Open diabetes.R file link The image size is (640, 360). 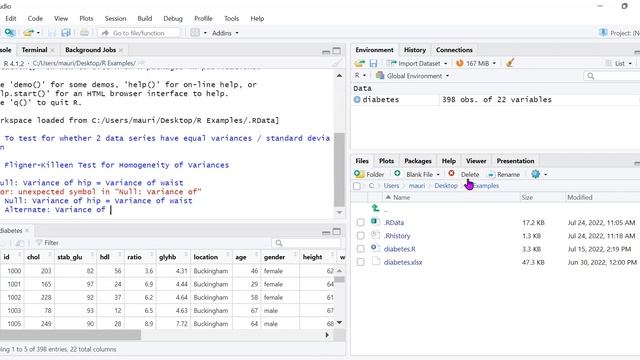pyautogui.click(x=400, y=249)
